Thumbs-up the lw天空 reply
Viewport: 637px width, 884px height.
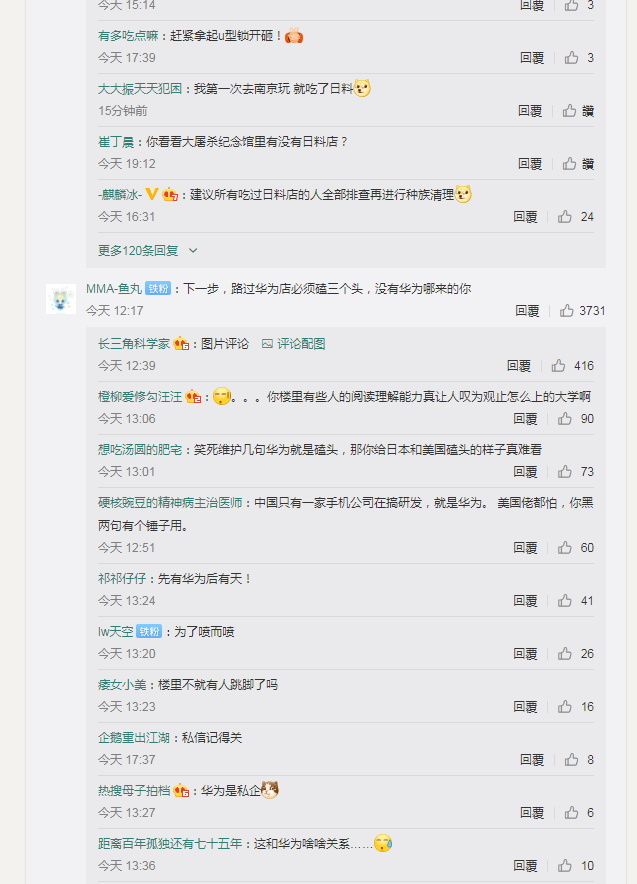coord(565,654)
